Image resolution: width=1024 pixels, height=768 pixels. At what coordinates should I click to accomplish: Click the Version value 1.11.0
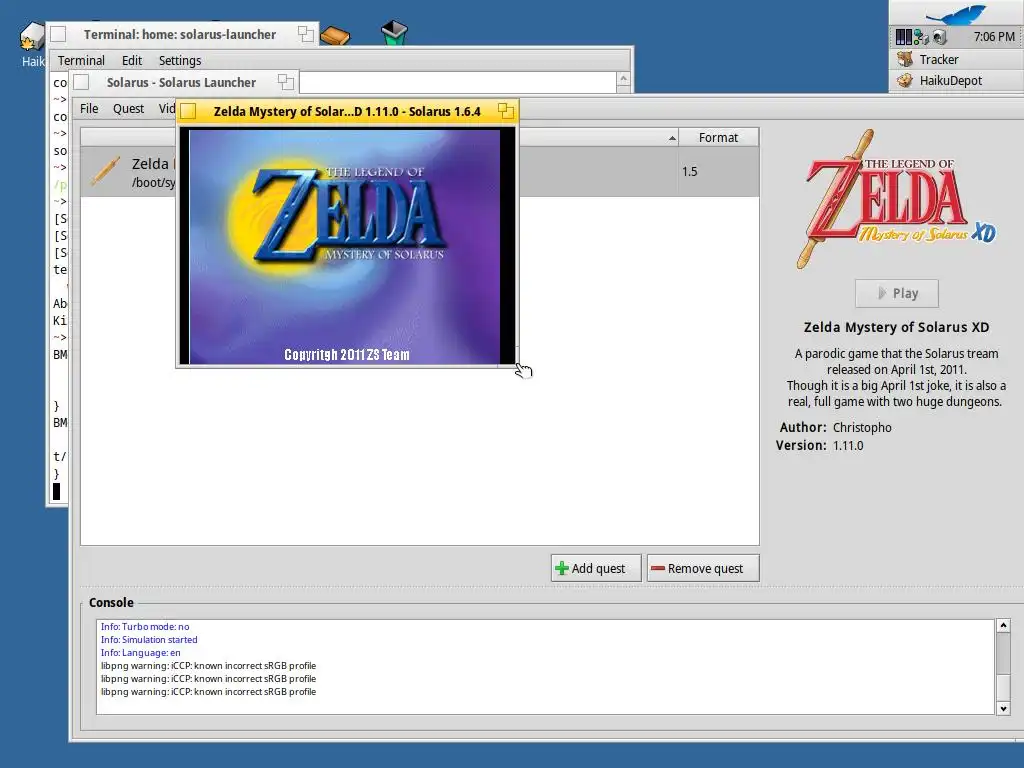pos(848,445)
